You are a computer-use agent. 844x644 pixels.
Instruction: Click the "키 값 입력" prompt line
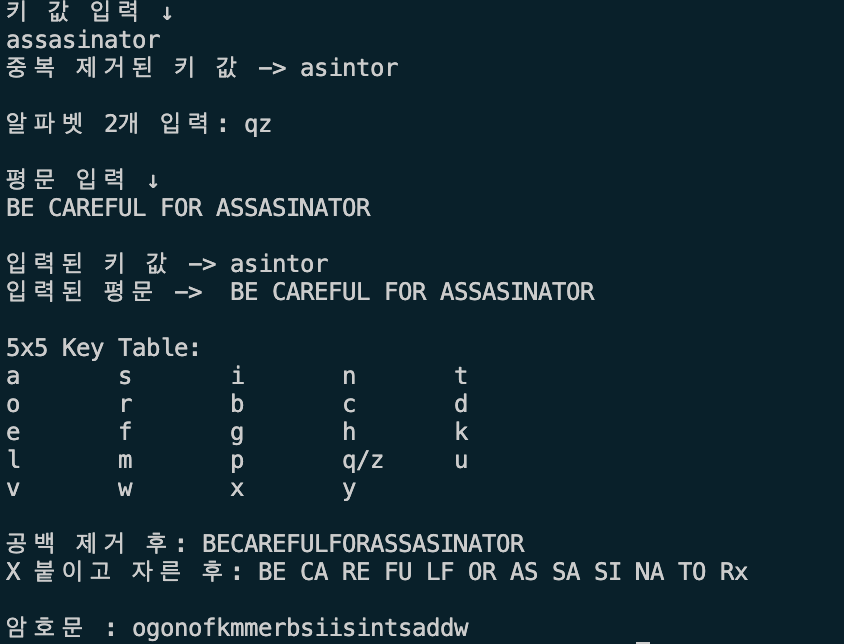coord(90,13)
